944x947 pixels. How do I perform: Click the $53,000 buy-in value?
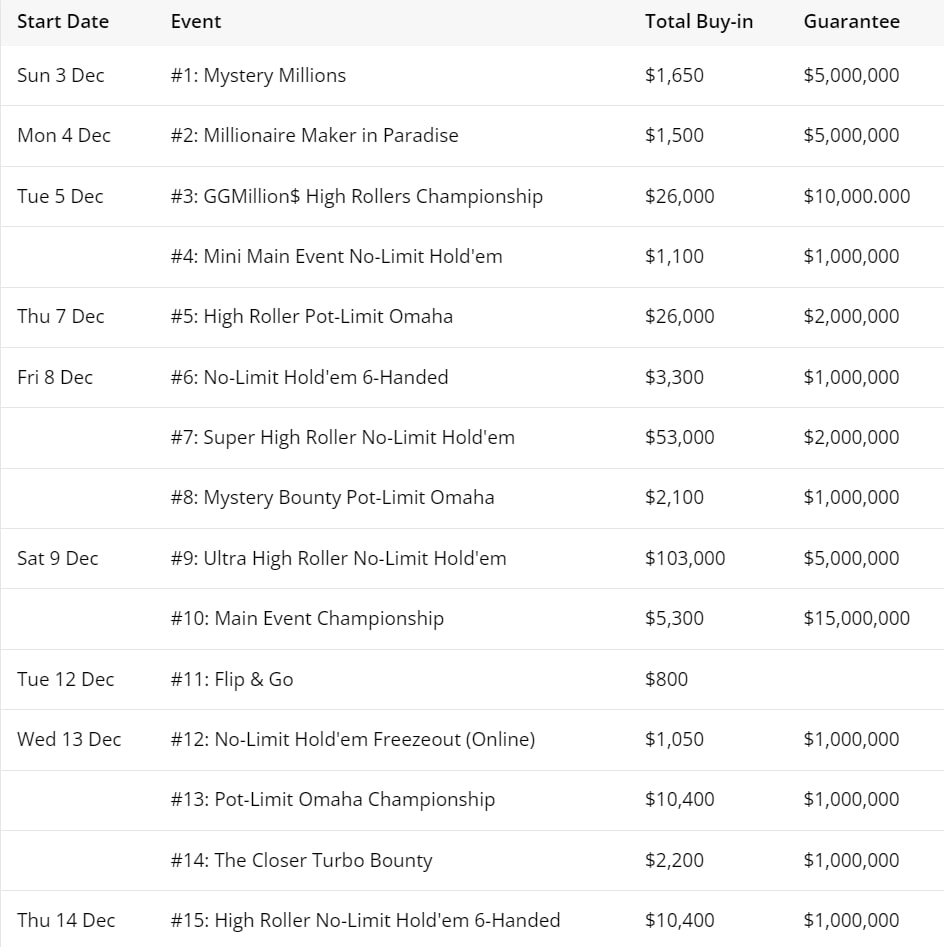pyautogui.click(x=680, y=437)
